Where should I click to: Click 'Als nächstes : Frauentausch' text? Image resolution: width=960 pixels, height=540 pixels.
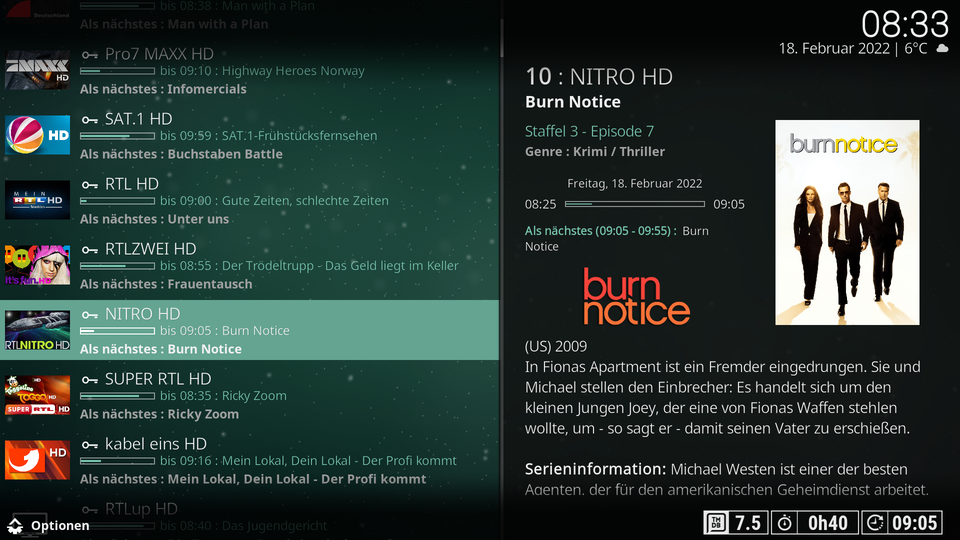pos(166,284)
